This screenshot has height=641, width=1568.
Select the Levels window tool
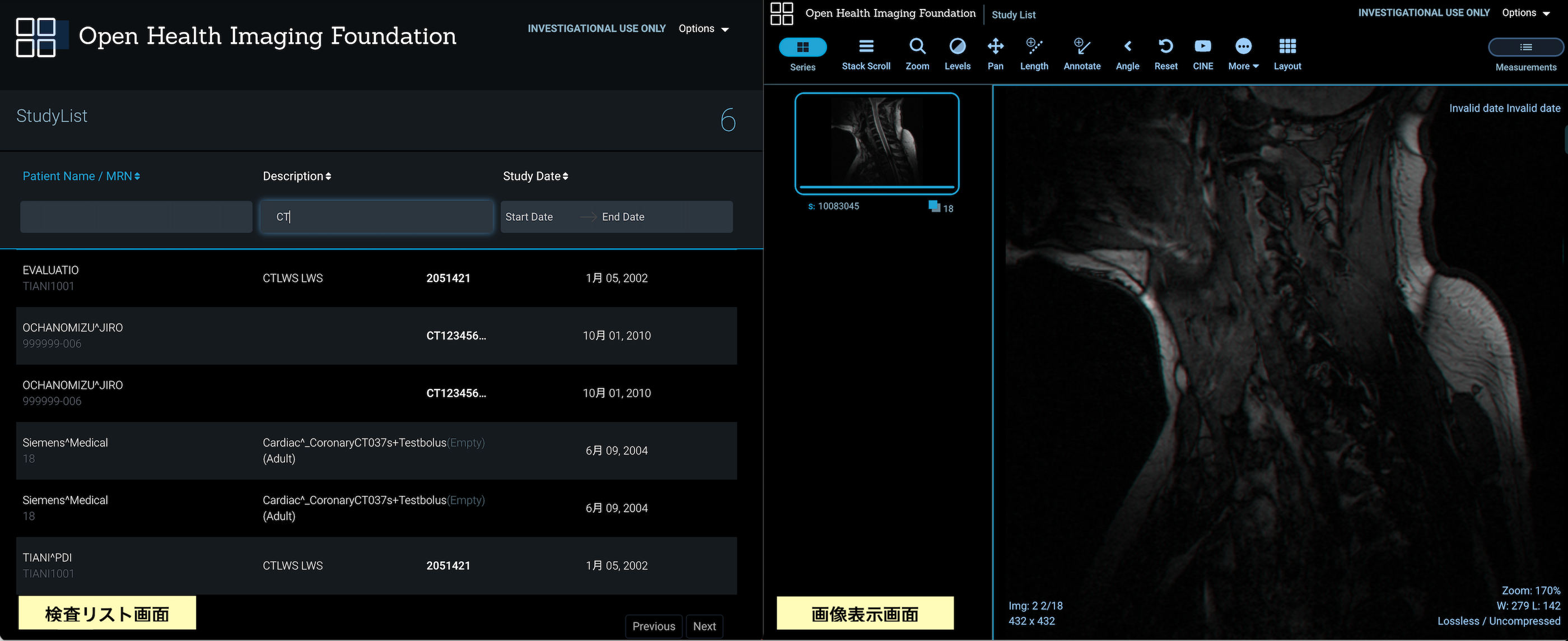957,54
